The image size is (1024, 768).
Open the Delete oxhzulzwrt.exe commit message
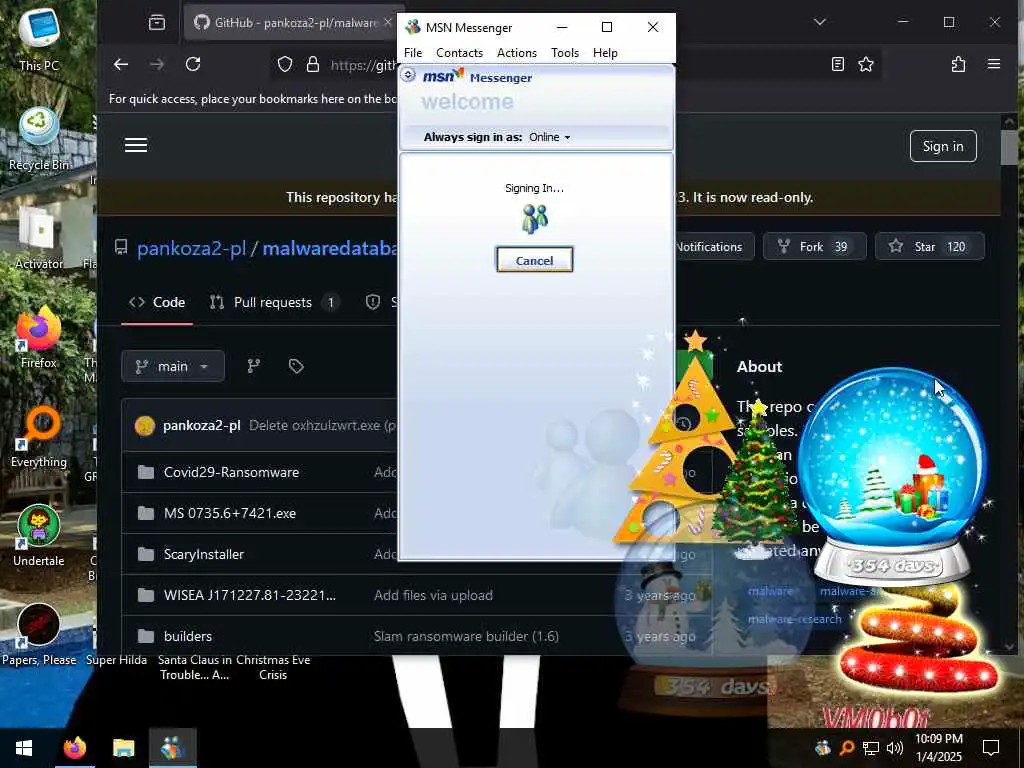click(x=322, y=425)
